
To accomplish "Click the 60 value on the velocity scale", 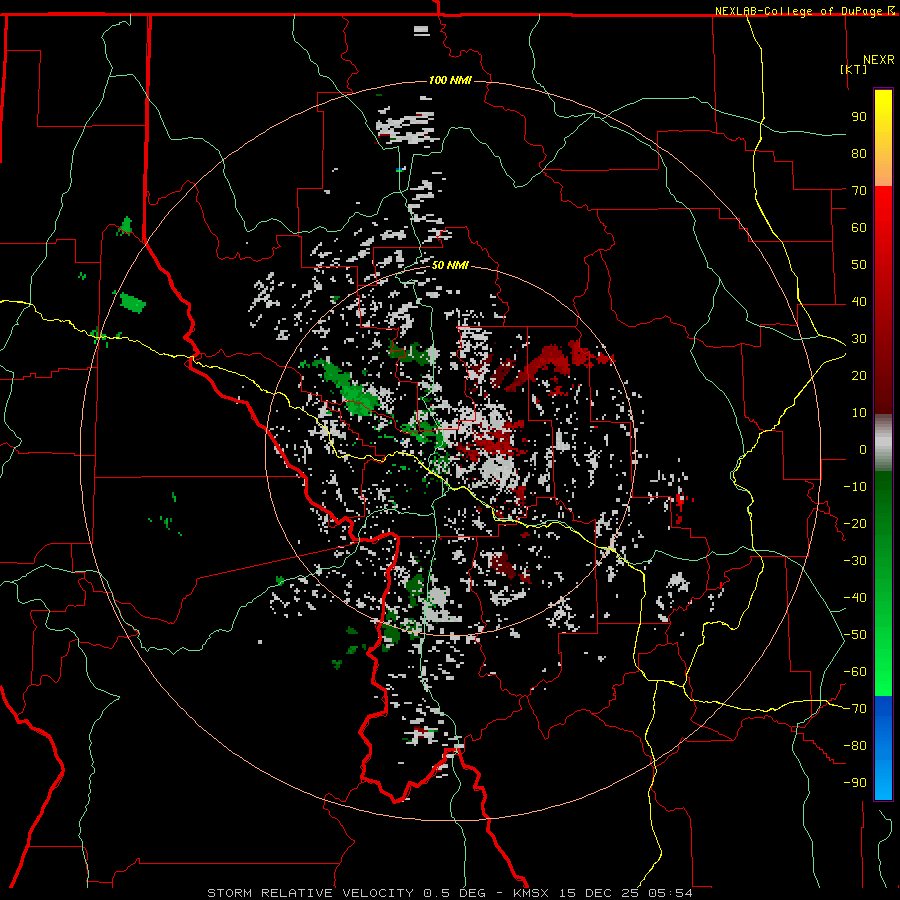I will (859, 228).
